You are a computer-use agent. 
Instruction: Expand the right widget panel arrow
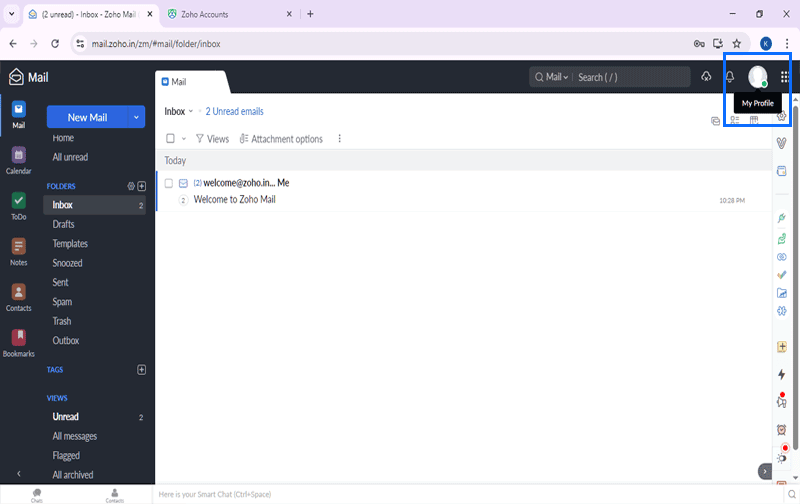[x=765, y=471]
